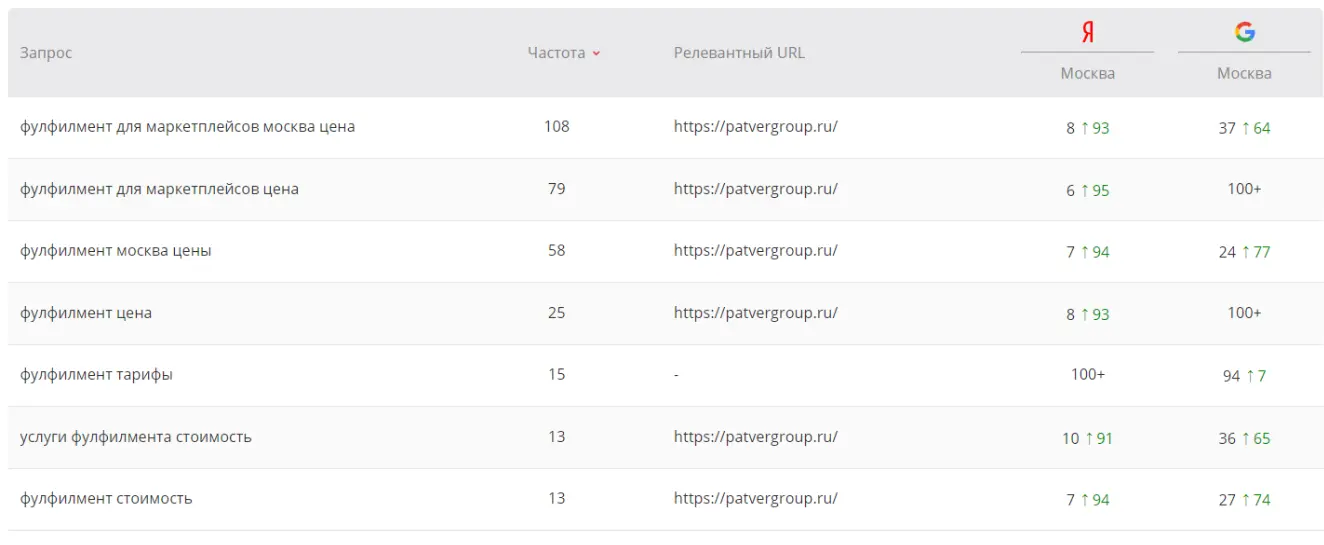
Task: Select query фулфилмент для маркетплейсов москва цена
Action: pos(187,127)
